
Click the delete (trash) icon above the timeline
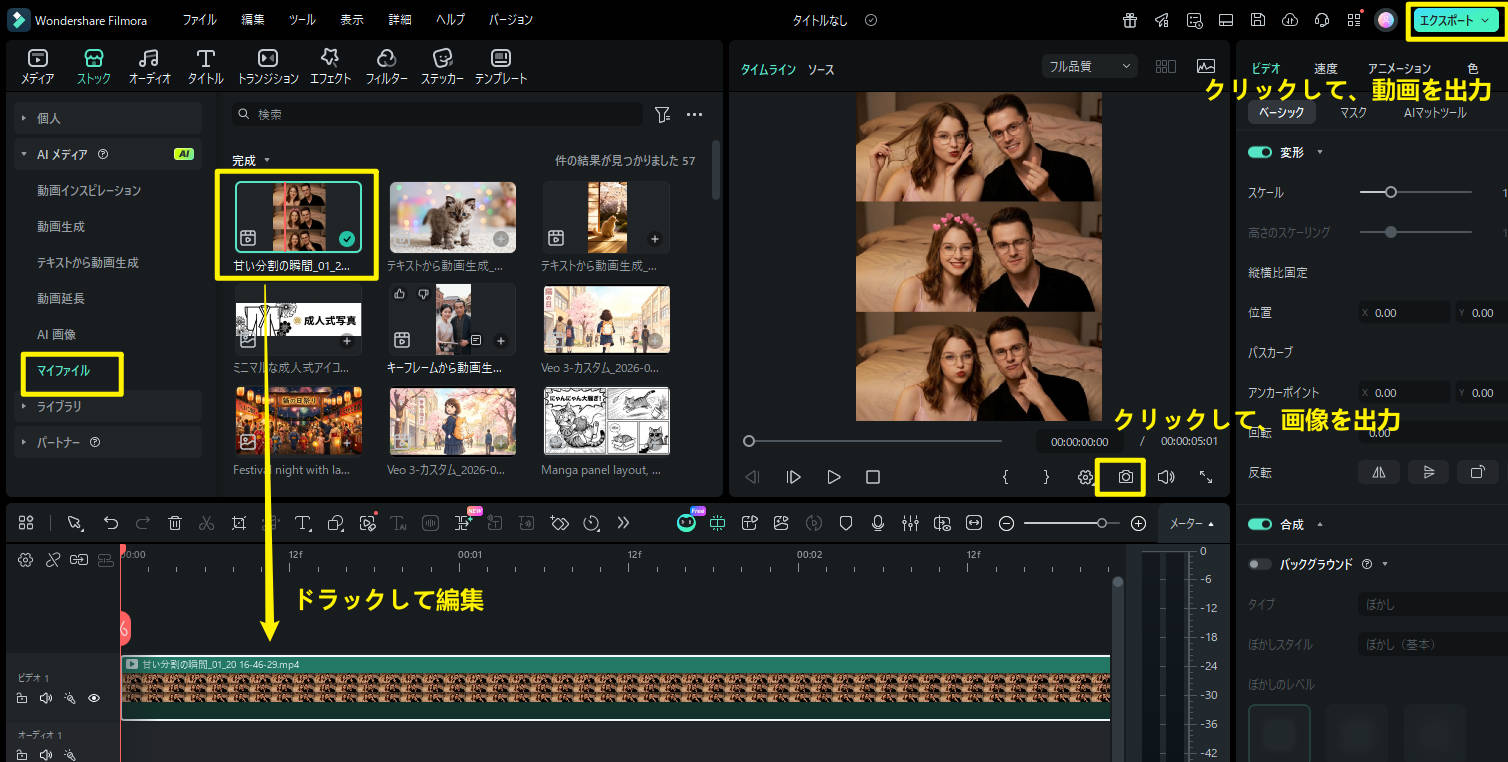175,522
